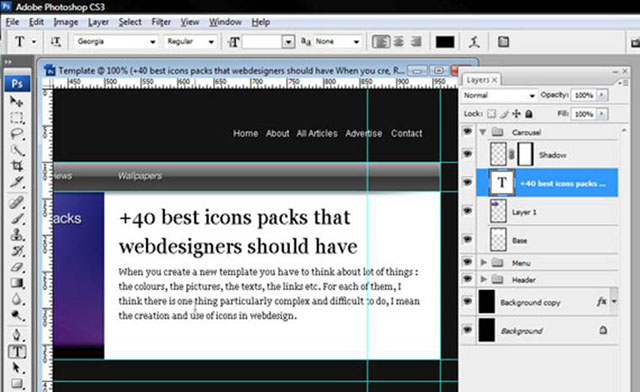Toggle lock image pixels
The height and width of the screenshot is (392, 640).
click(504, 114)
